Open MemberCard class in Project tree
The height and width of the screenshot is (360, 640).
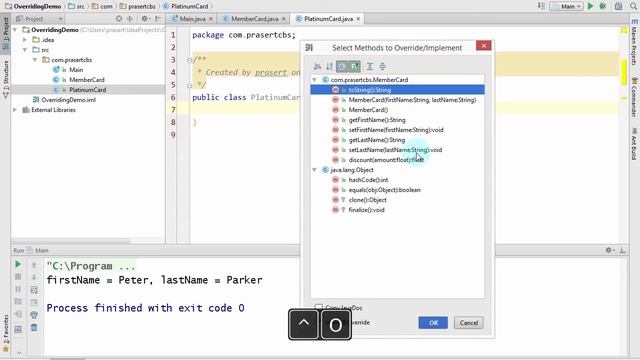(x=87, y=80)
